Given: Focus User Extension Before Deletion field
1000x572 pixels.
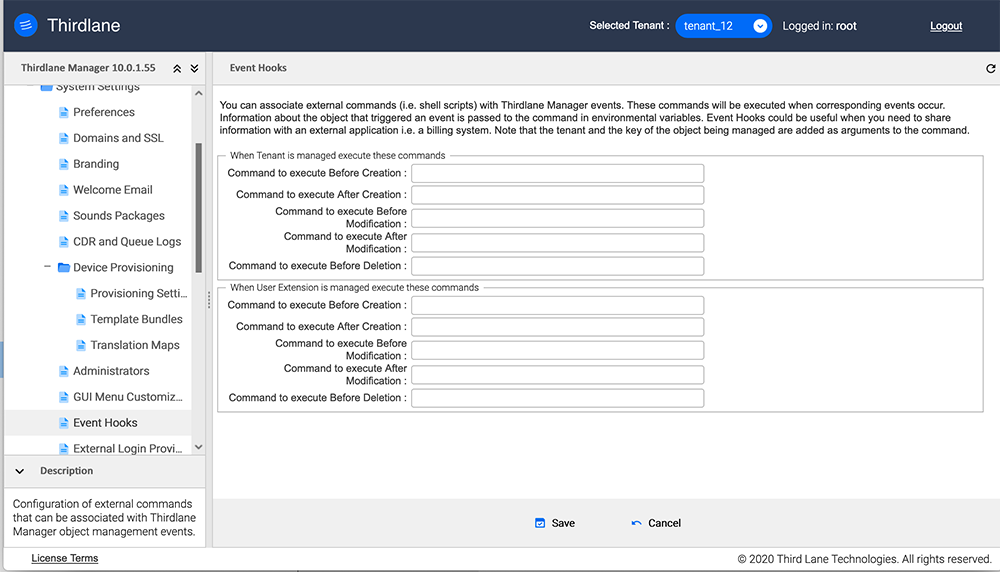Looking at the screenshot, I should coord(557,398).
